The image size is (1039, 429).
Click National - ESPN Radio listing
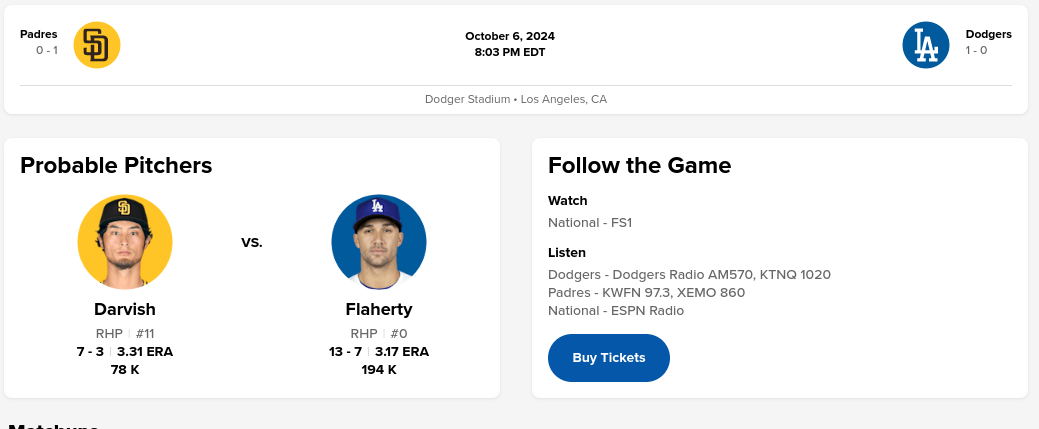(616, 310)
